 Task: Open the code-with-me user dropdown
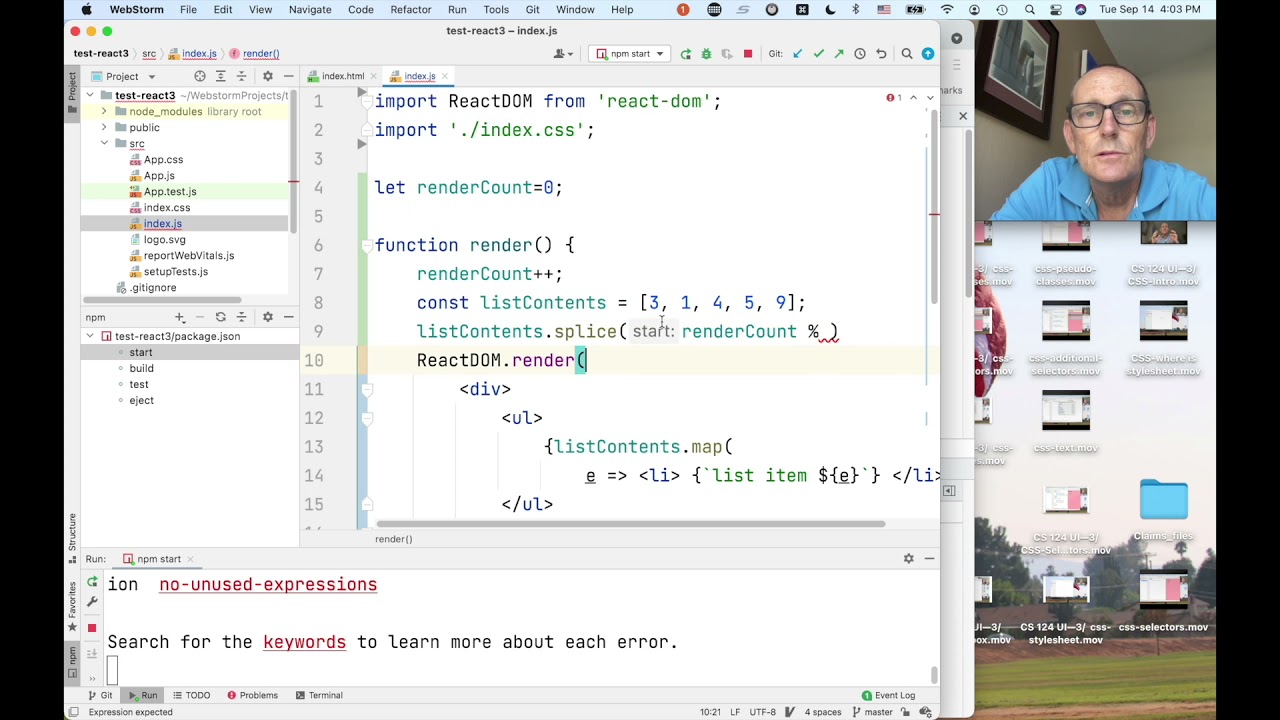coord(564,54)
